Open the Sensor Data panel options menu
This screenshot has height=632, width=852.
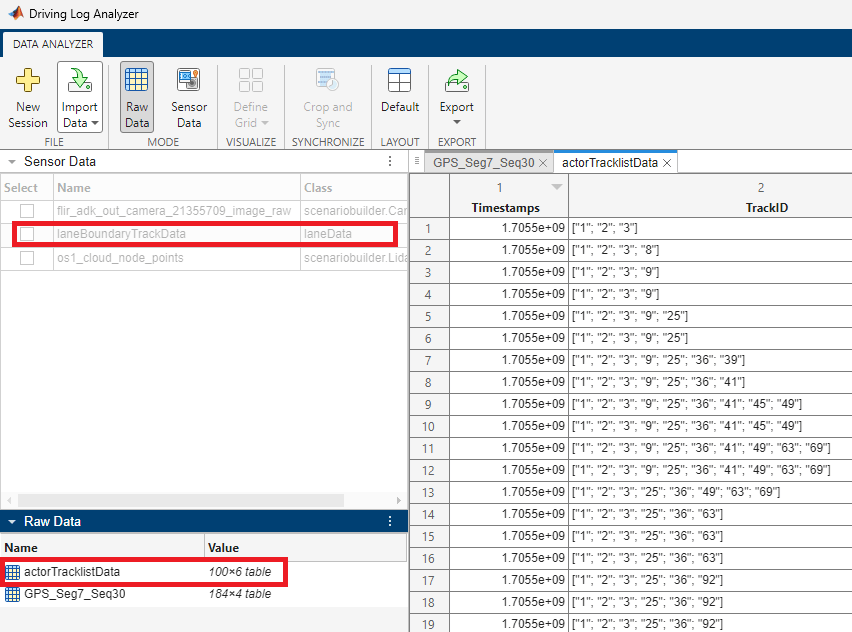click(390, 161)
